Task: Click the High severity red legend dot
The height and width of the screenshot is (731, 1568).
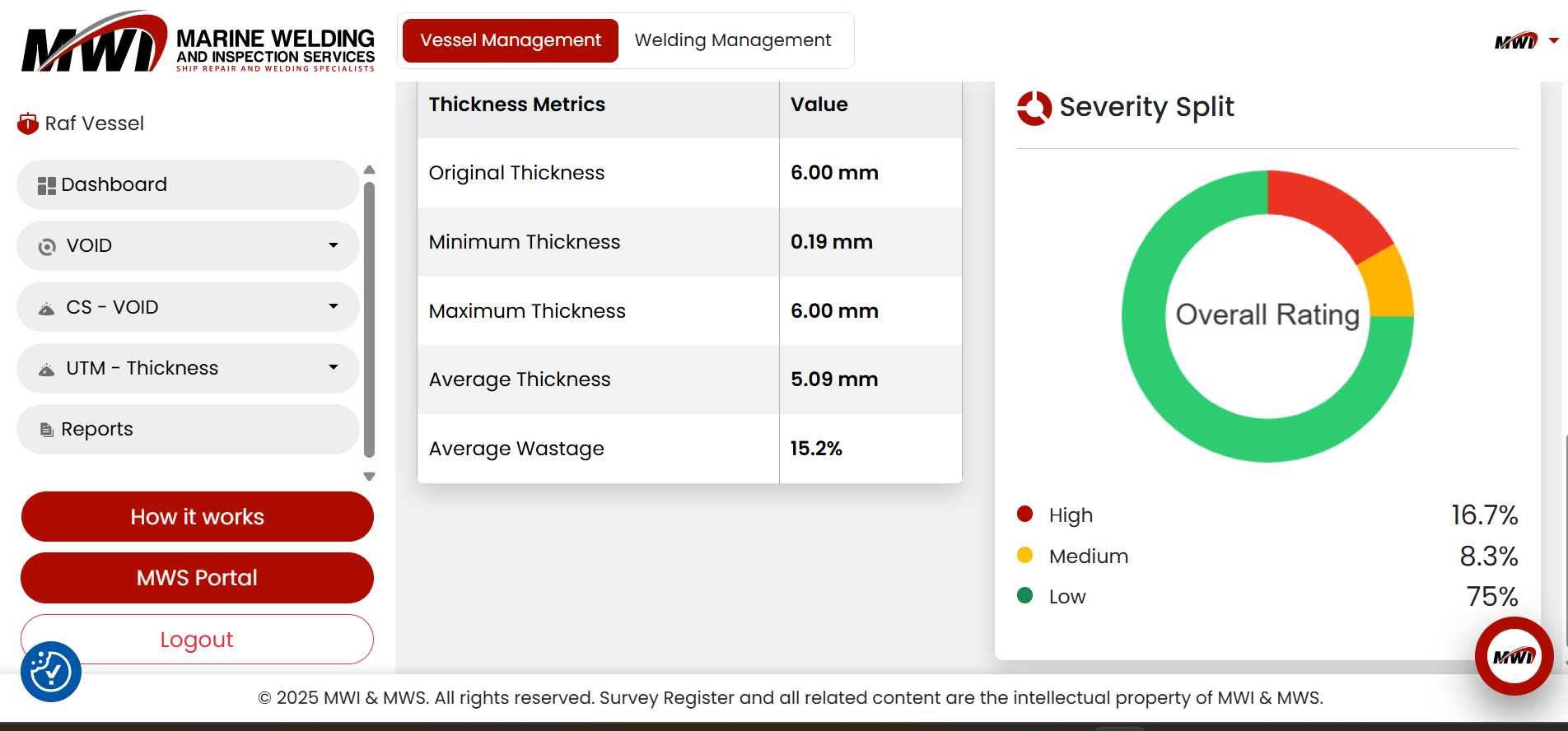Action: click(x=1025, y=514)
